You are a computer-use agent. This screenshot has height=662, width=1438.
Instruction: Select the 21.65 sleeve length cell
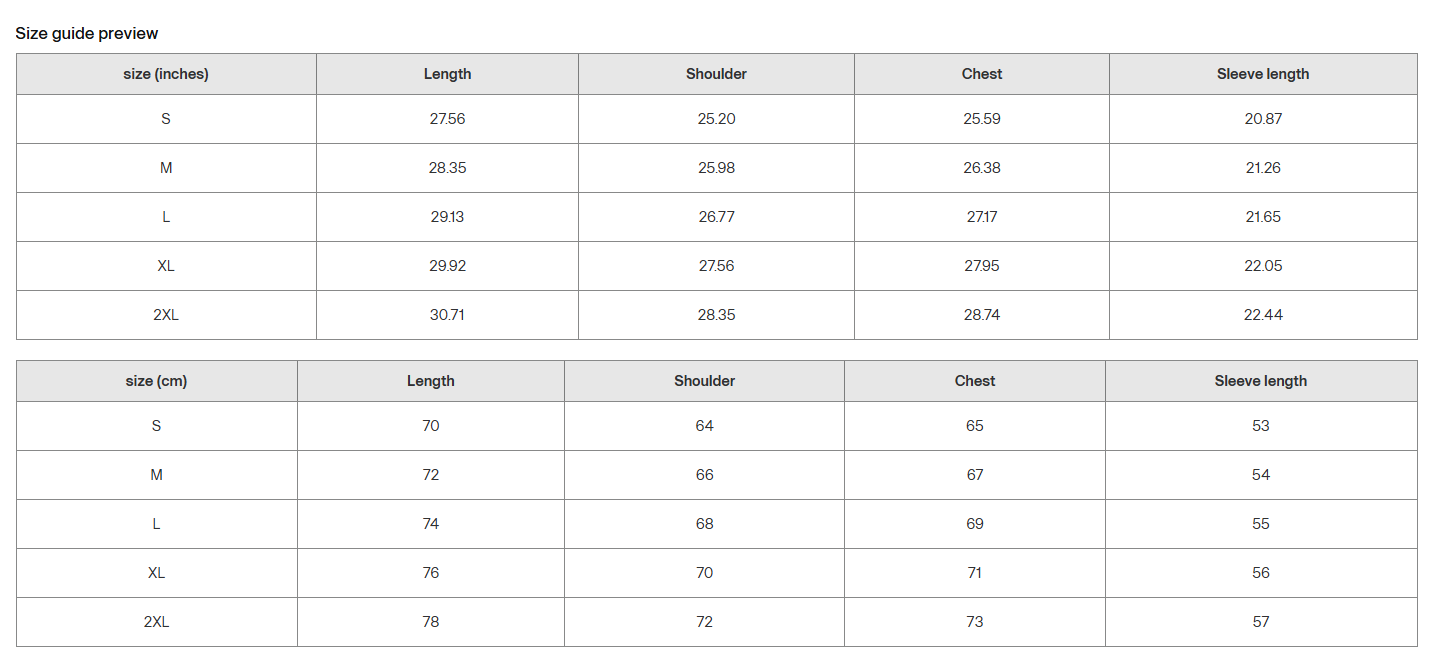click(x=1263, y=217)
